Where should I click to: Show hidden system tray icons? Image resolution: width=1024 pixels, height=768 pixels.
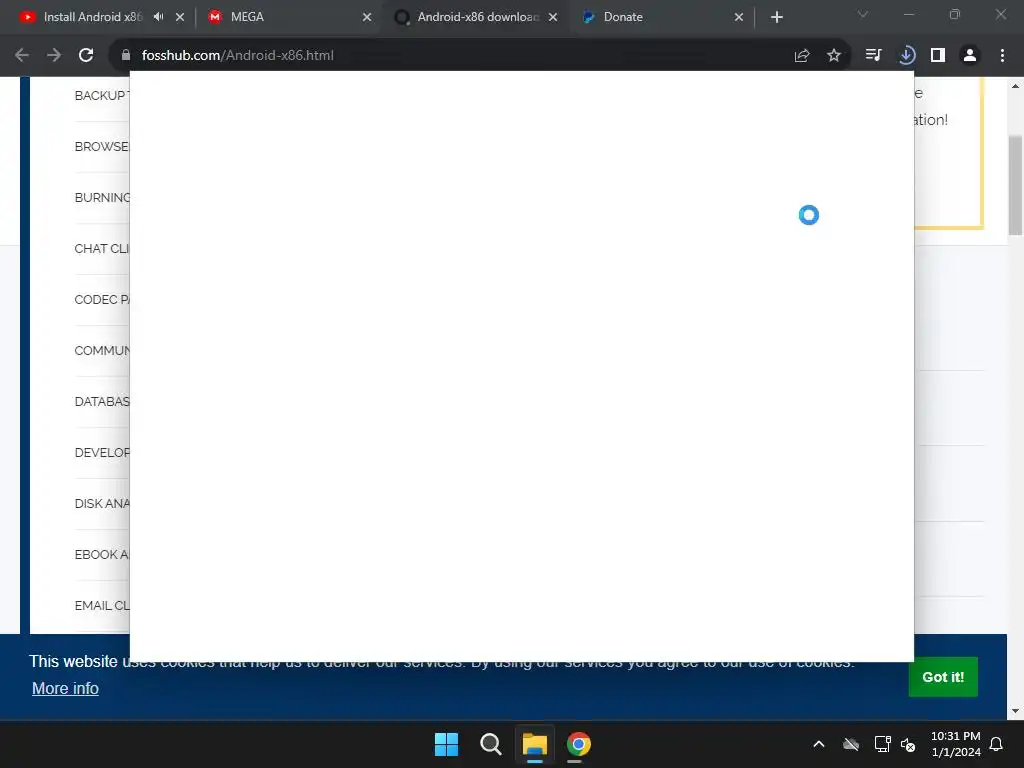click(x=819, y=744)
